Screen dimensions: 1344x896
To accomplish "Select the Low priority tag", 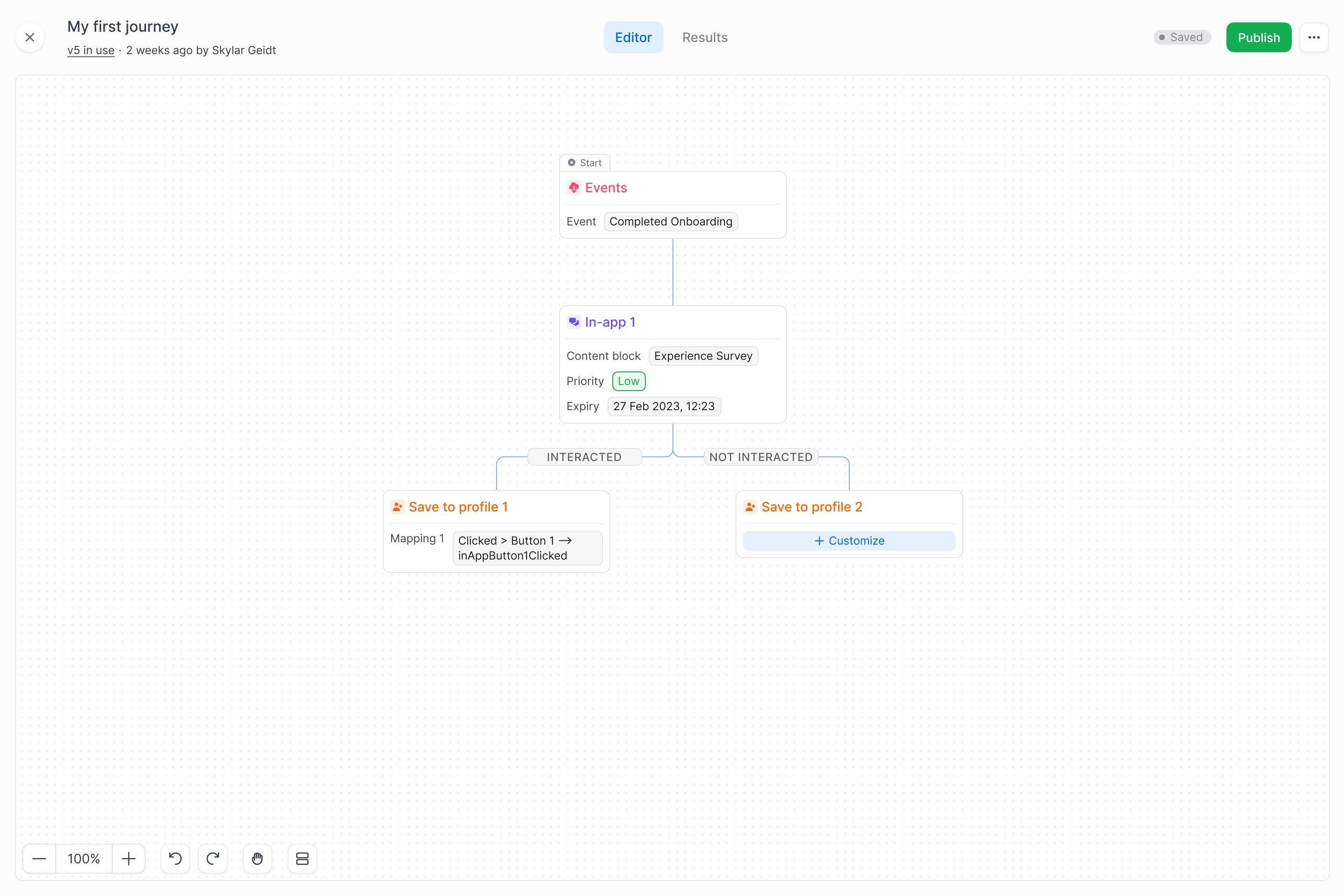I will 629,381.
